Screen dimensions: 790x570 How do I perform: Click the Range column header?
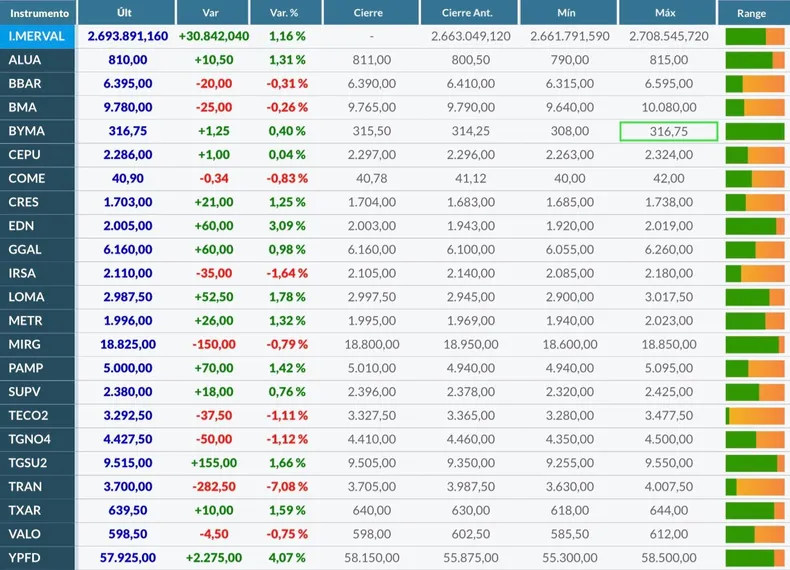(752, 14)
